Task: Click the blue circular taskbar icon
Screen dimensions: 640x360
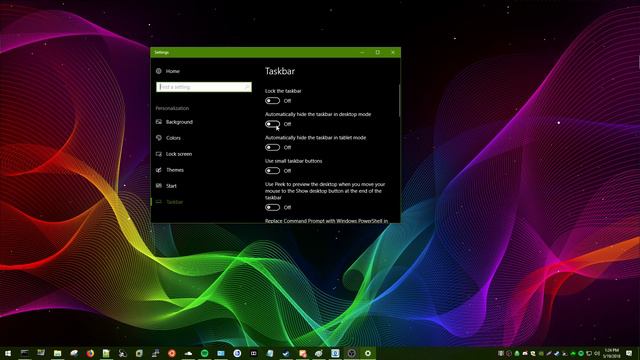Action: click(237, 353)
